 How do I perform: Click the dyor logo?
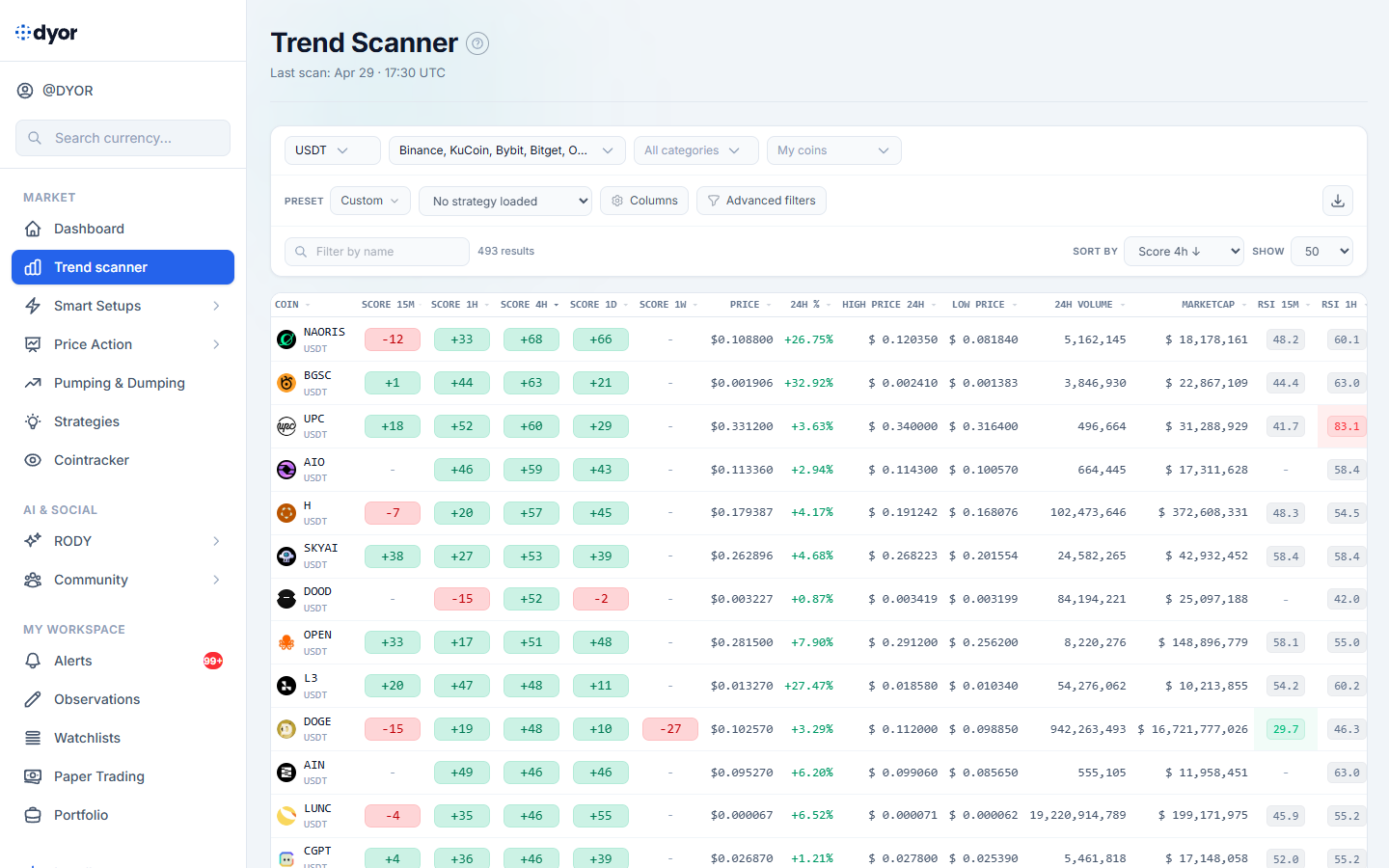tap(46, 33)
